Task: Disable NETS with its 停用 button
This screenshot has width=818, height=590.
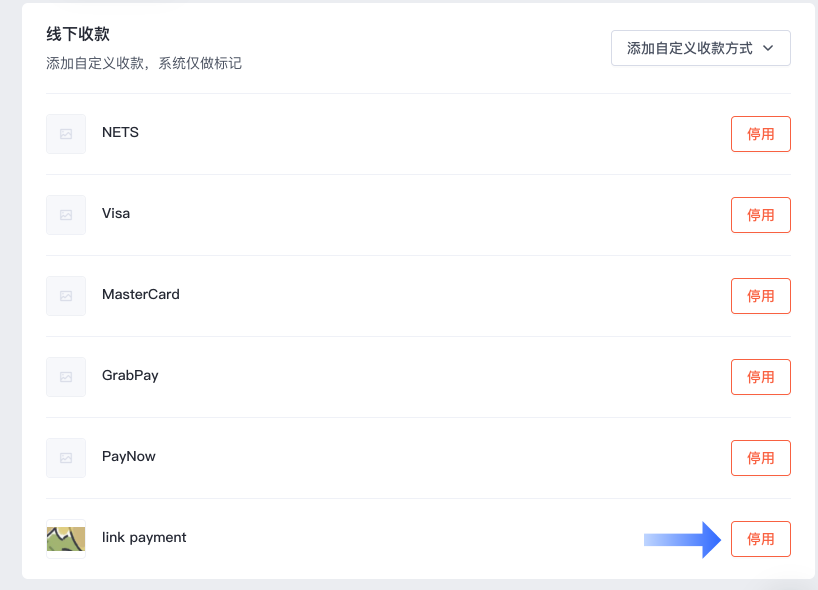Action: [761, 134]
